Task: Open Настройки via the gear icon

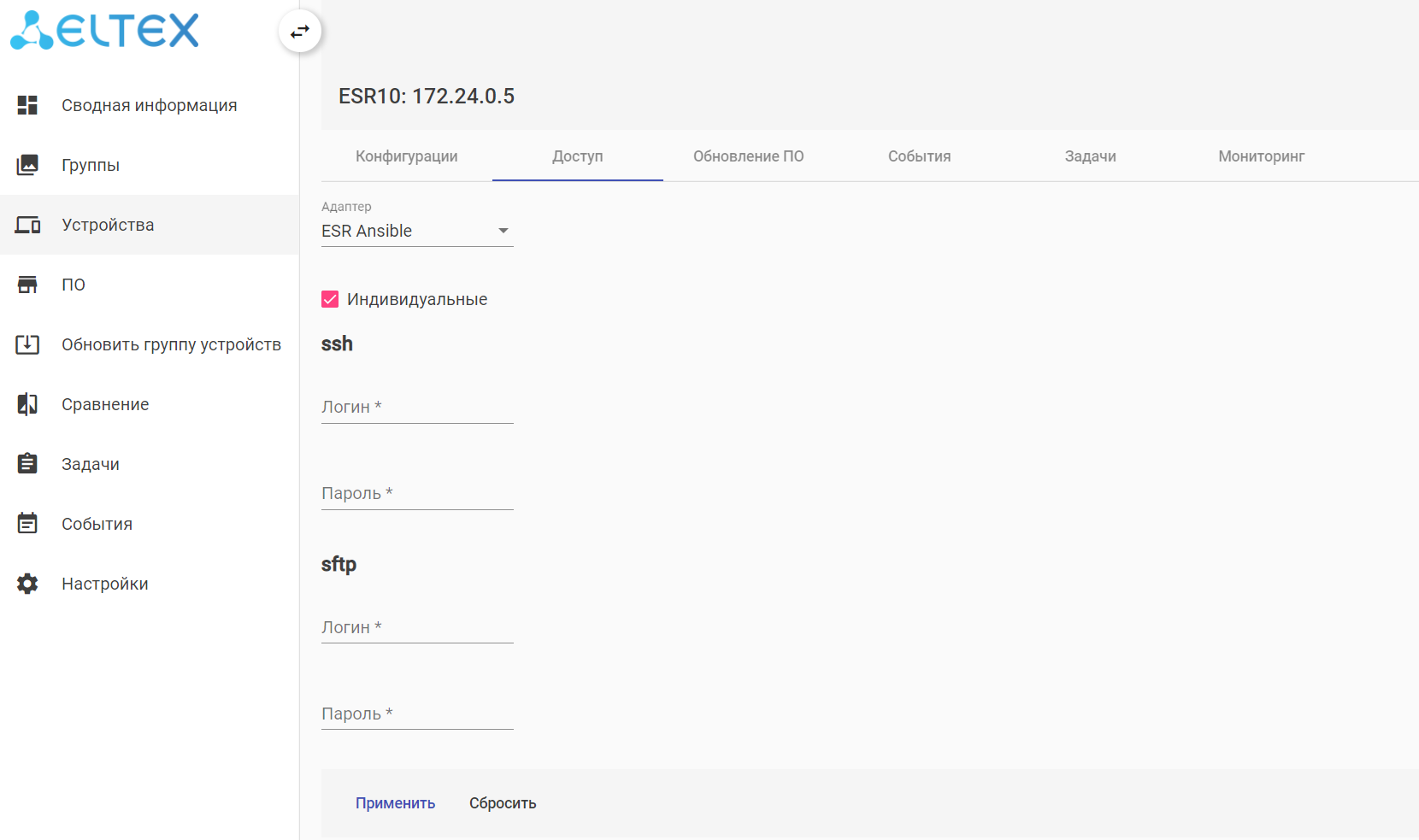Action: pos(27,584)
